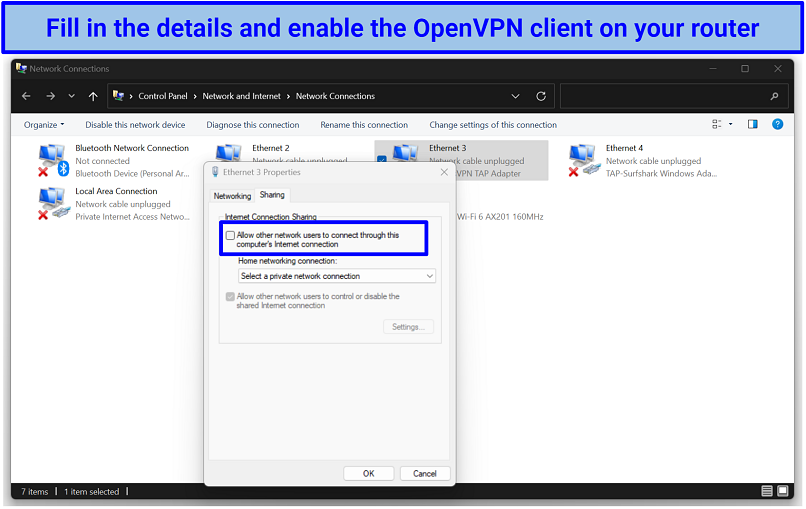Expand the address bar history dropdown
The width and height of the screenshot is (806, 509).
[x=515, y=96]
